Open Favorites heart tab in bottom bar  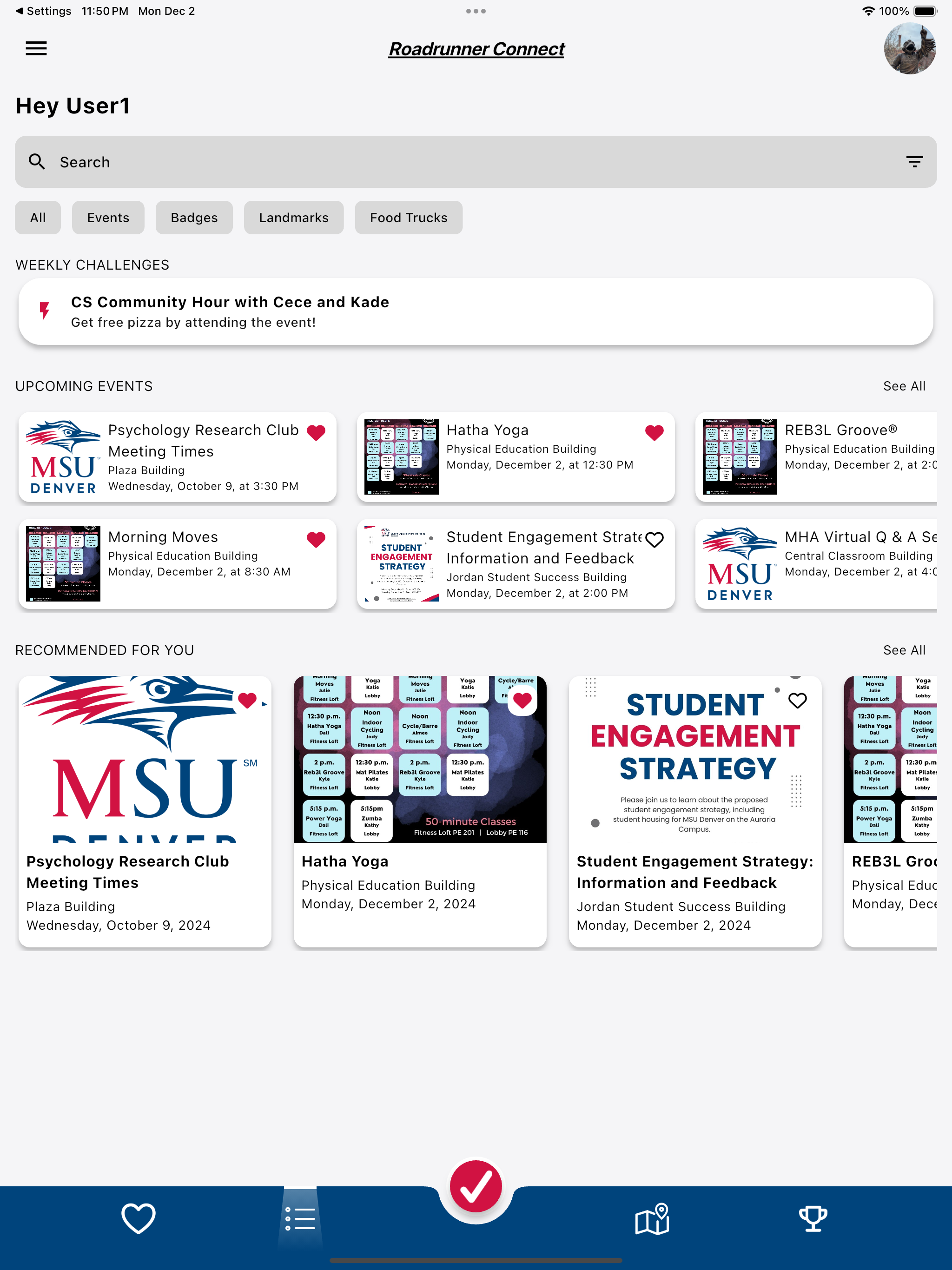pyautogui.click(x=139, y=1218)
